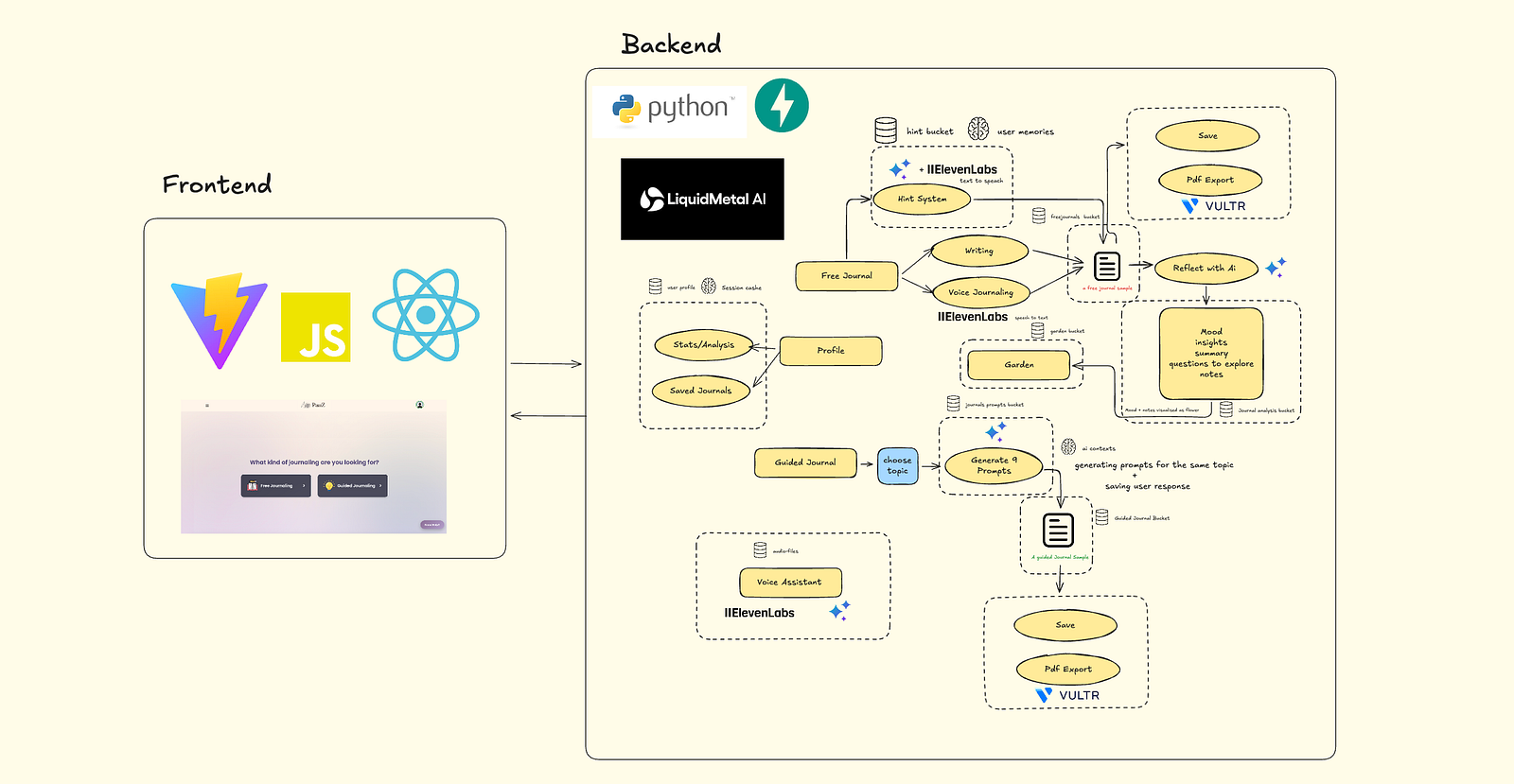Select the Reflect with Ai node
The width and height of the screenshot is (1514, 784).
coord(1205,268)
